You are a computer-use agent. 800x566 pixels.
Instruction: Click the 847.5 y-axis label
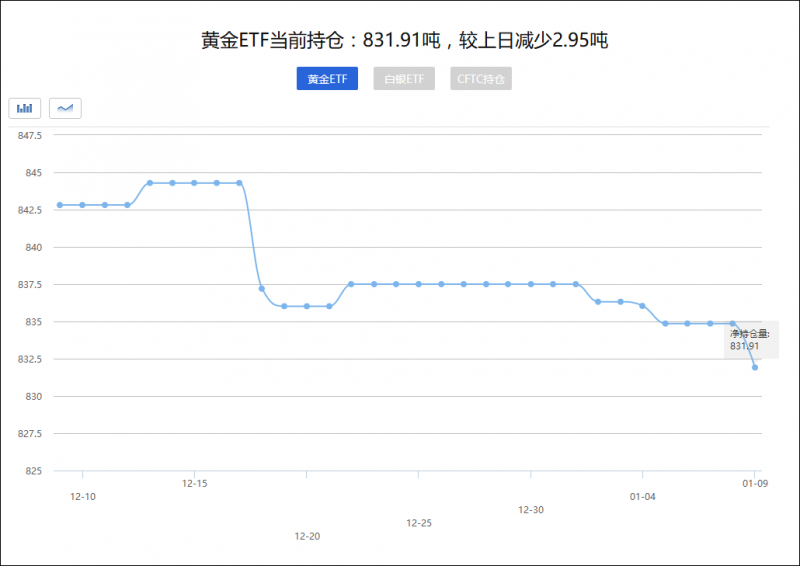(x=30, y=135)
